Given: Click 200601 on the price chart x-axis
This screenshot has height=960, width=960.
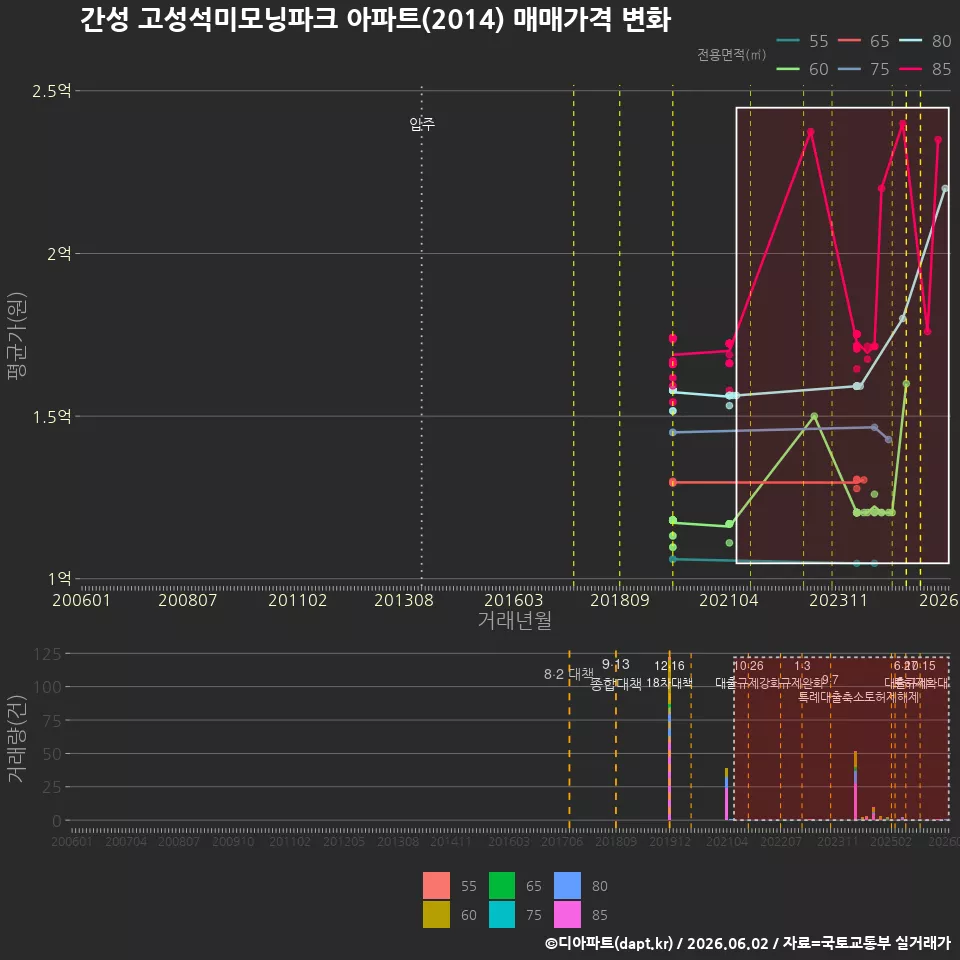Looking at the screenshot, I should [81, 600].
